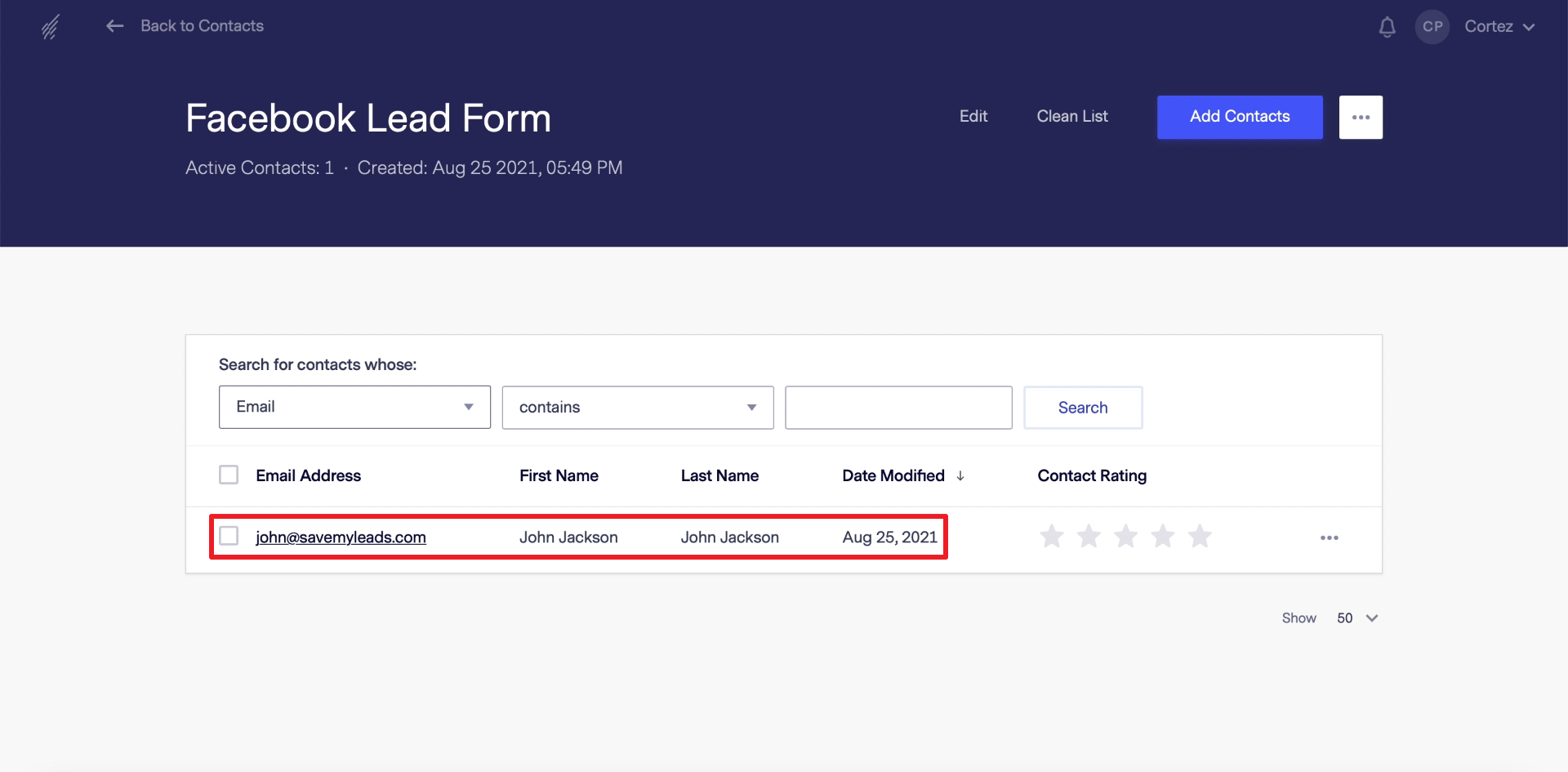Screen dimensions: 1568x772
Task: Click the Active Contacts: 1 text
Action: [x=260, y=167]
